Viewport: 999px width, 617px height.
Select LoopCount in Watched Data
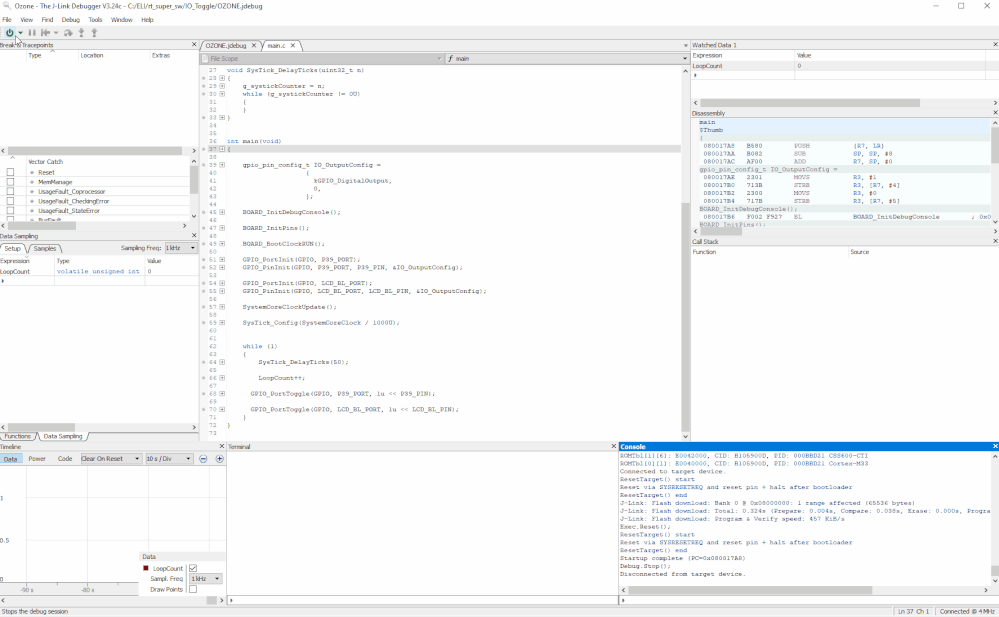[707, 66]
